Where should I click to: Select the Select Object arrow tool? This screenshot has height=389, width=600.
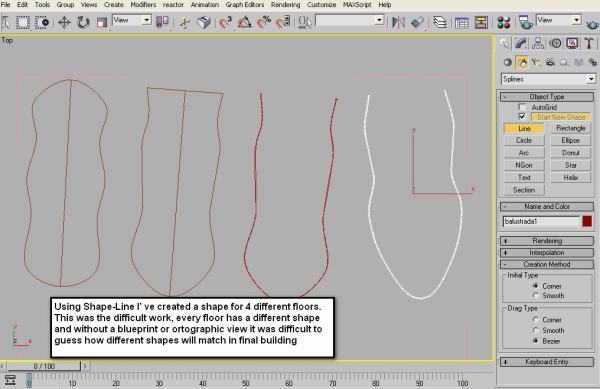point(6,23)
